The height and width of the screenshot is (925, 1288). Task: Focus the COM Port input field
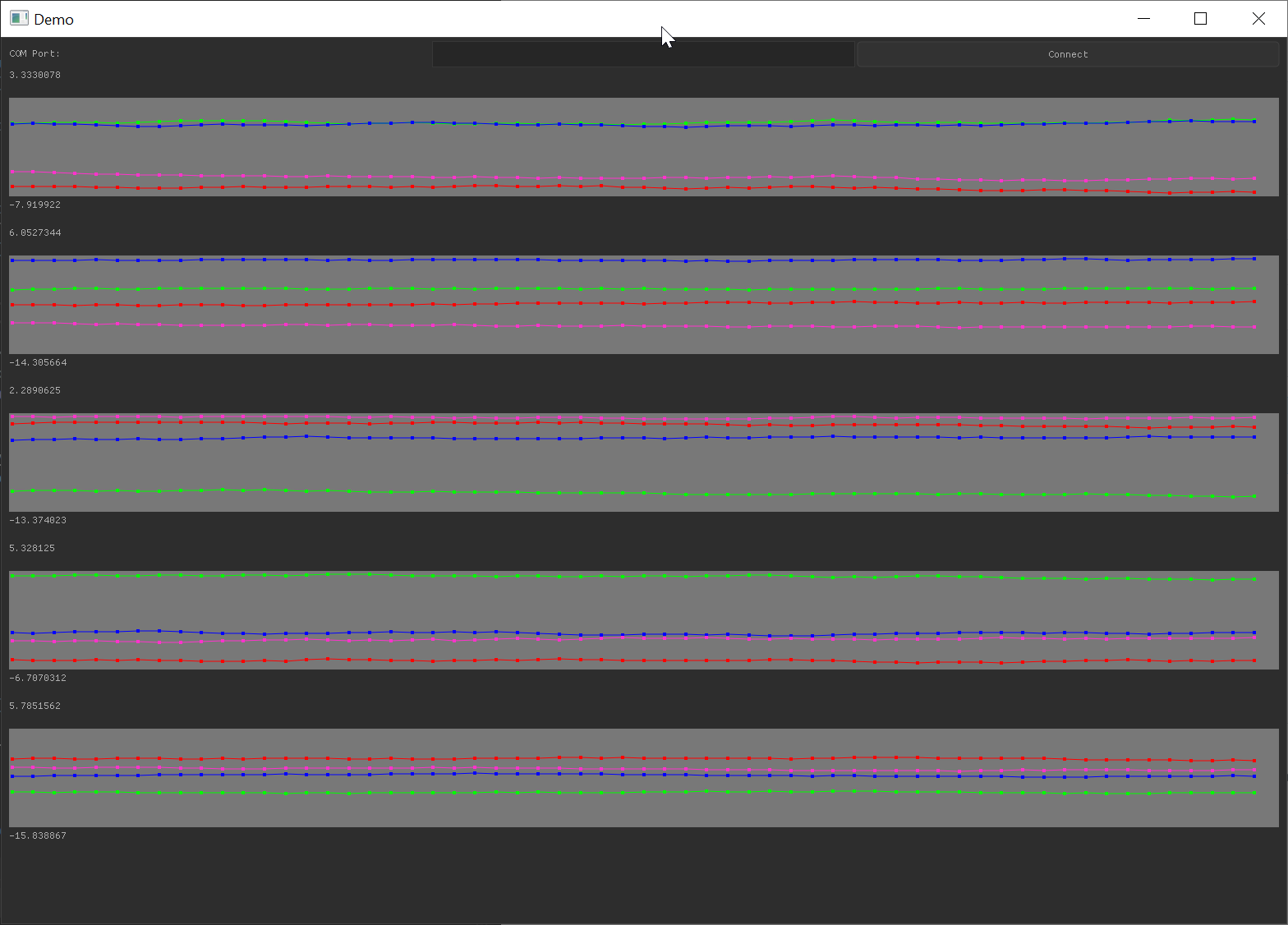(643, 54)
